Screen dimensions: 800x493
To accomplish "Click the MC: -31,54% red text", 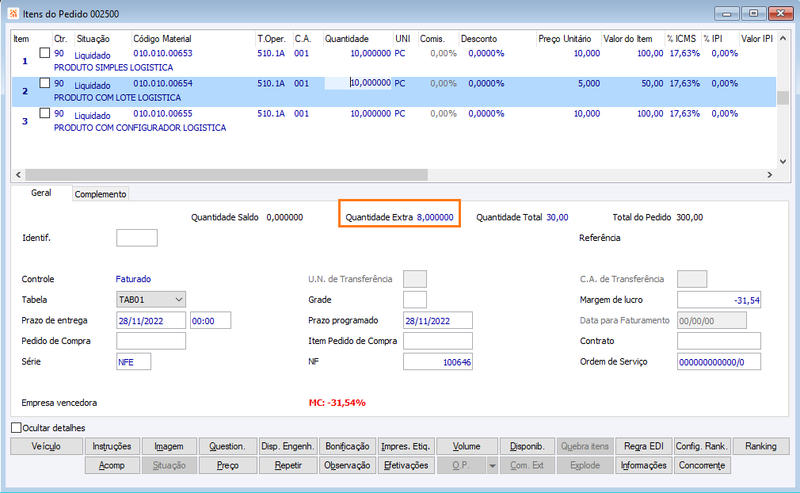I will 337,403.
